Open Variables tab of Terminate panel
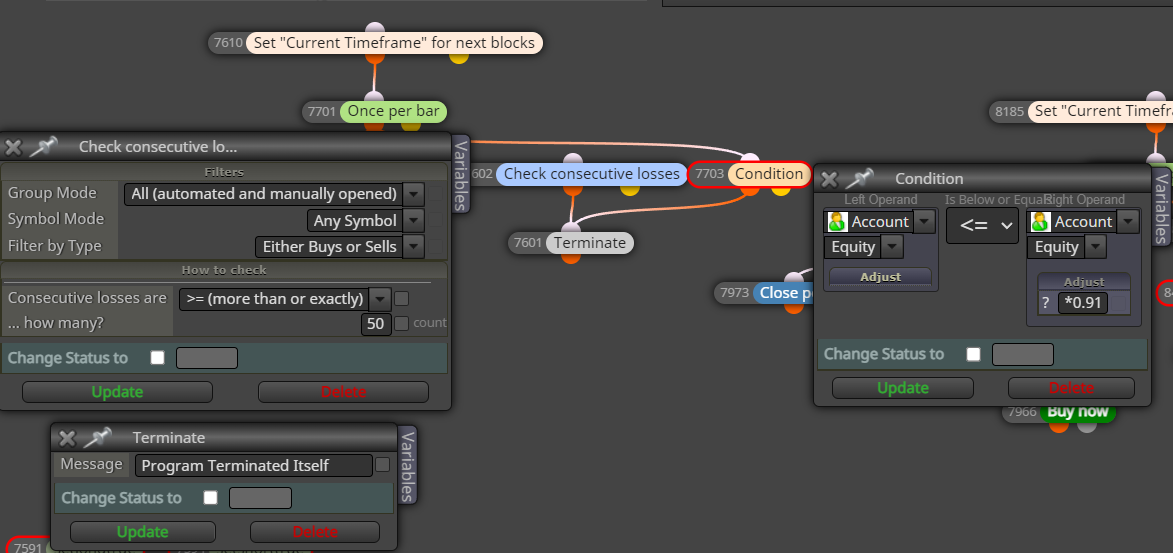 (x=407, y=465)
